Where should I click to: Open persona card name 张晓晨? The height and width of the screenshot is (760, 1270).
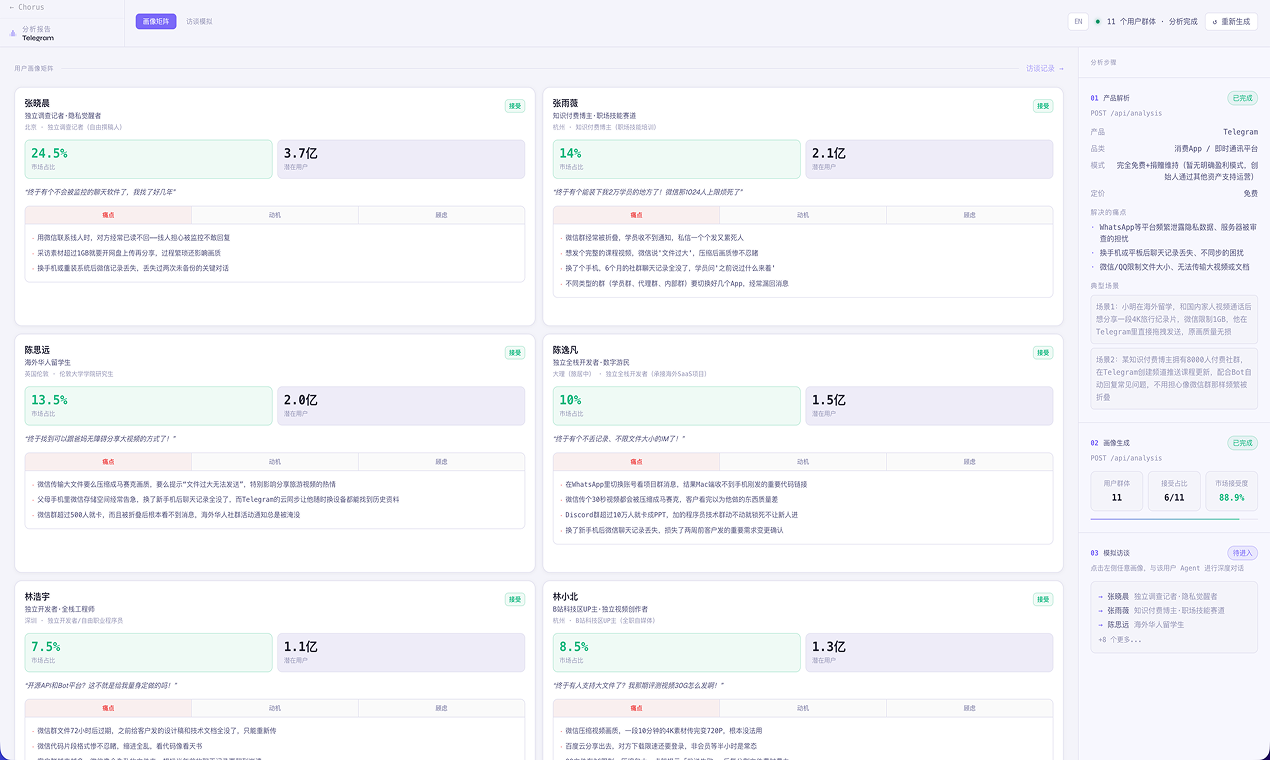point(37,103)
